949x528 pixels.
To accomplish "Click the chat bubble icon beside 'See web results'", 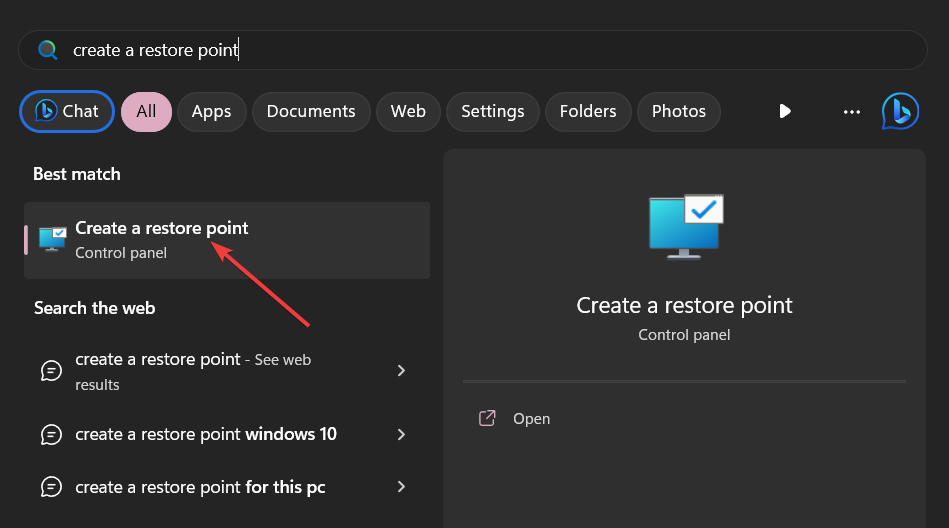I will click(51, 371).
